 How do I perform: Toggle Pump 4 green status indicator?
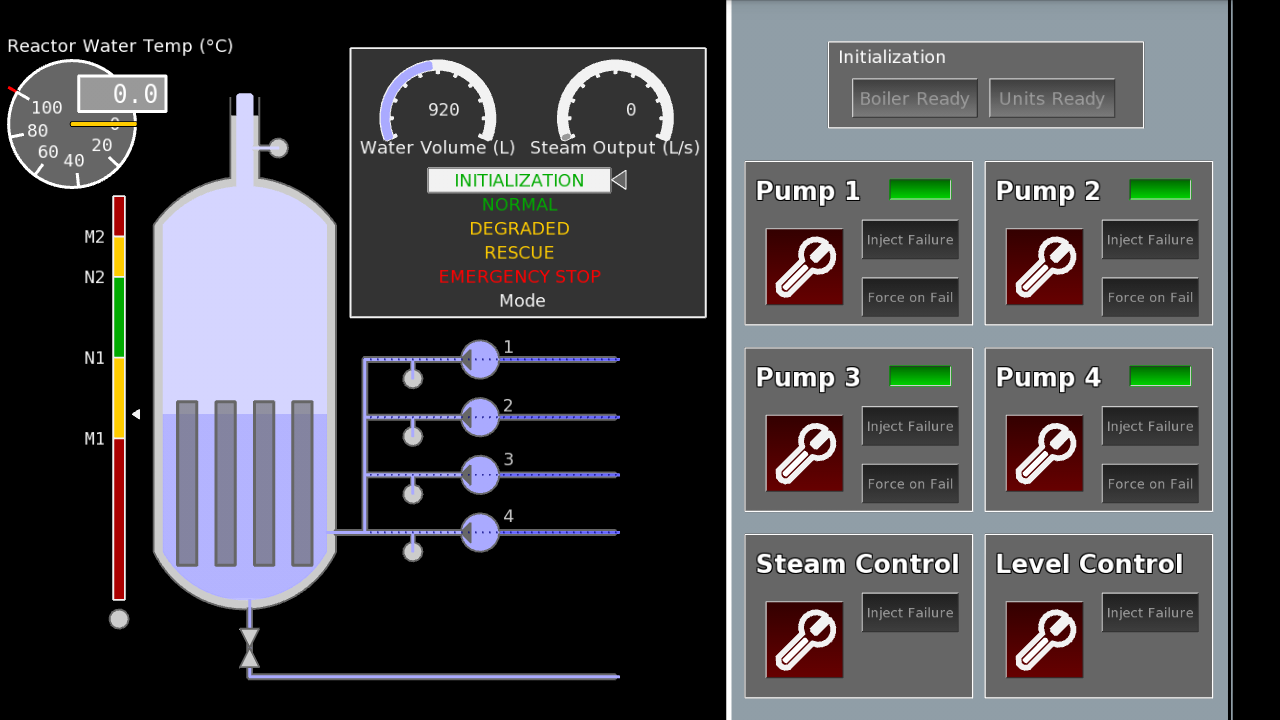coord(1160,377)
